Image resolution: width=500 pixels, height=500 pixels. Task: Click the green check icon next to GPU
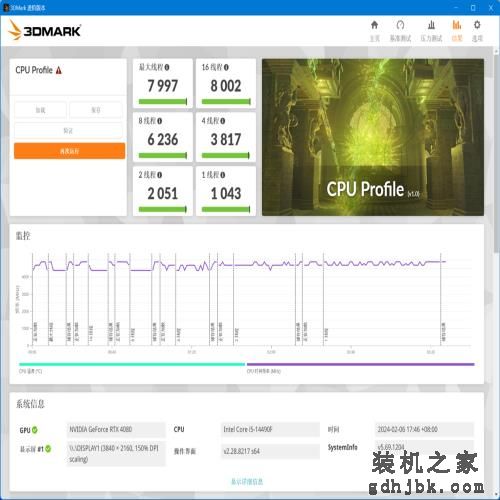tap(35, 430)
